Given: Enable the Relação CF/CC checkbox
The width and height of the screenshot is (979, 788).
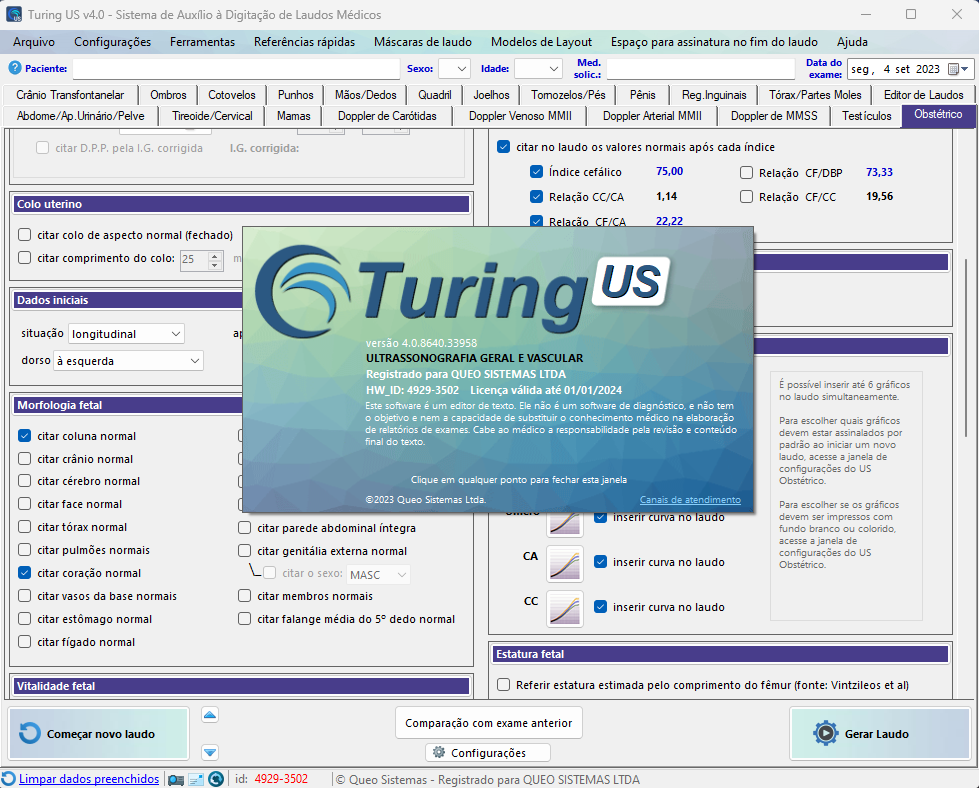Looking at the screenshot, I should pyautogui.click(x=746, y=197).
